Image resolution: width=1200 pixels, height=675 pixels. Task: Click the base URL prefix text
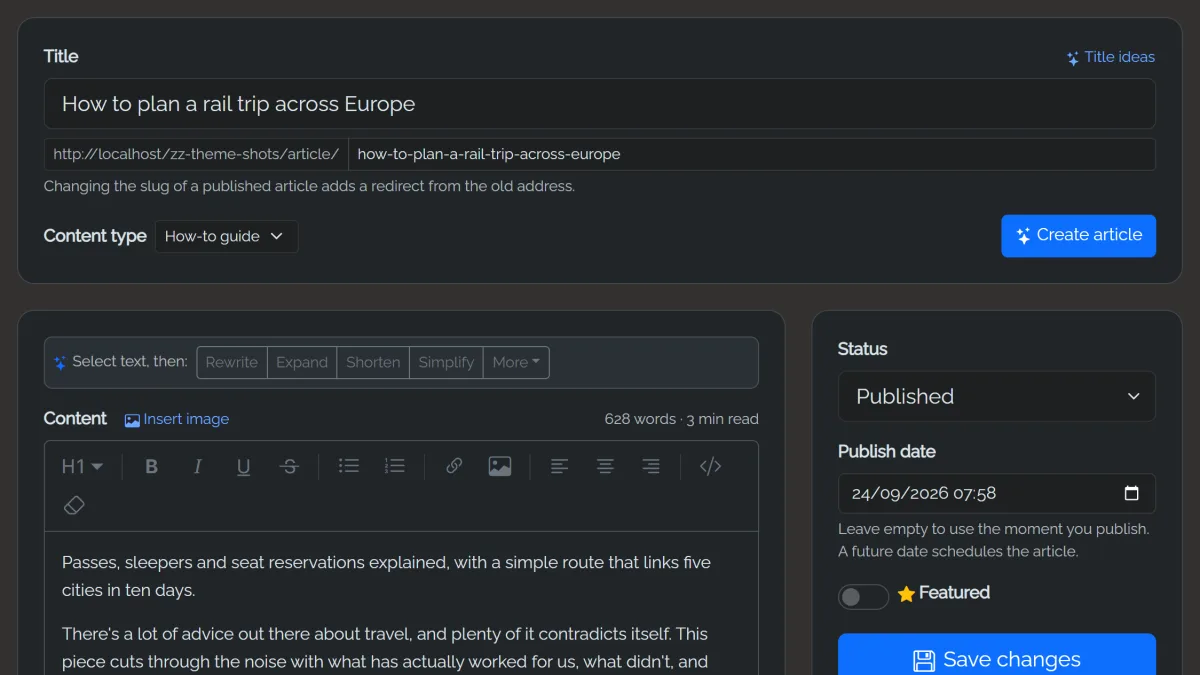196,154
